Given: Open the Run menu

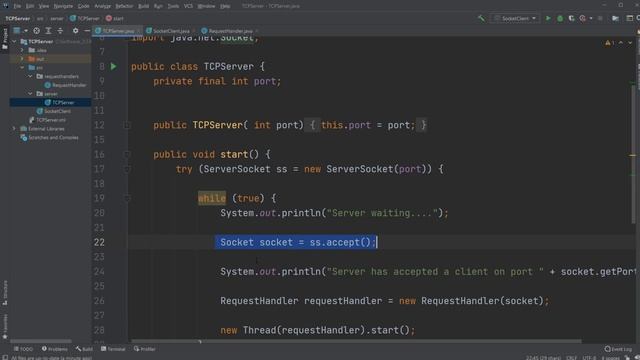Looking at the screenshot, I should [x=158, y=6].
